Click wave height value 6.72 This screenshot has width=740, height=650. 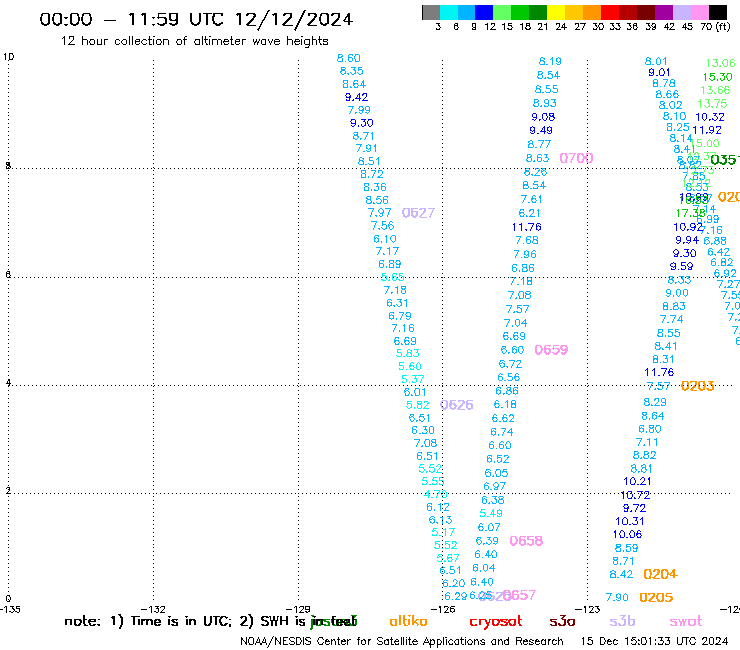(510, 364)
